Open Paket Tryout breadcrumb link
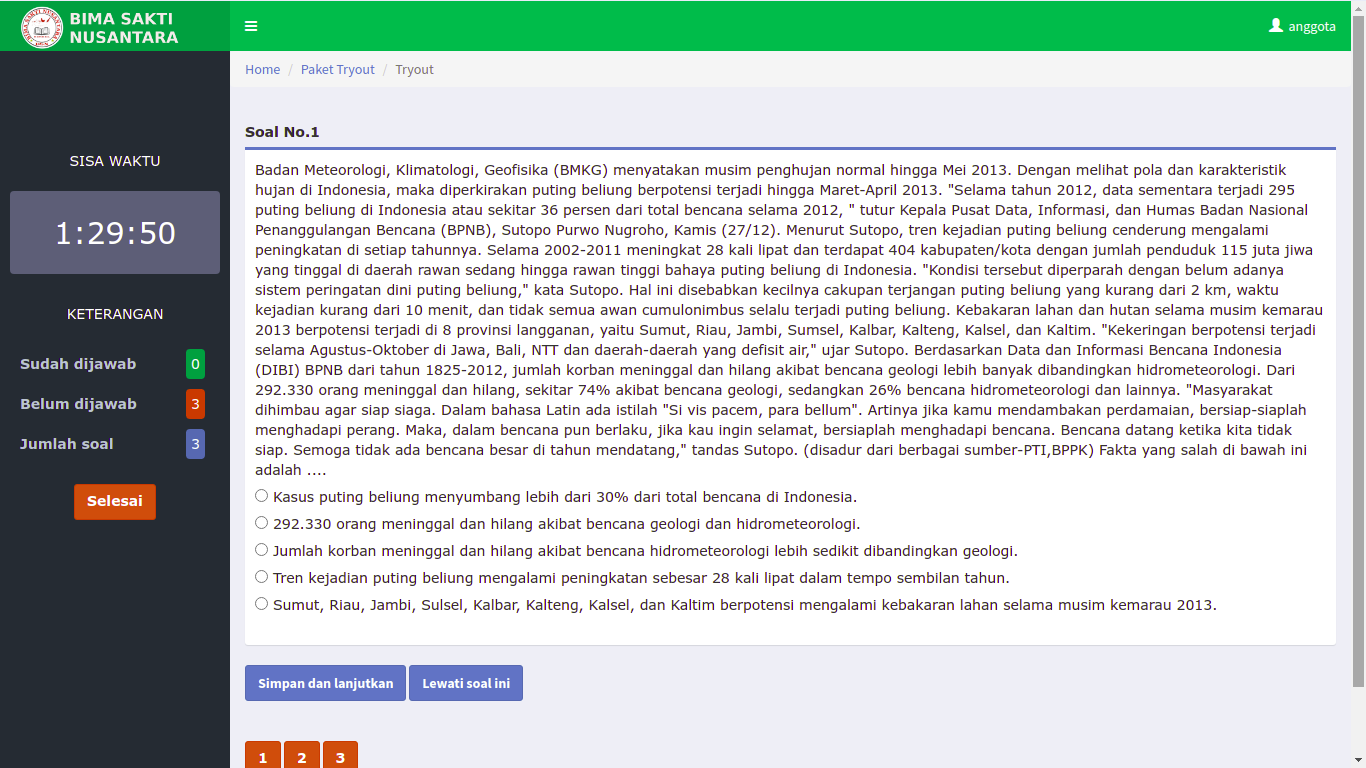Image resolution: width=1366 pixels, height=768 pixels. 338,69
